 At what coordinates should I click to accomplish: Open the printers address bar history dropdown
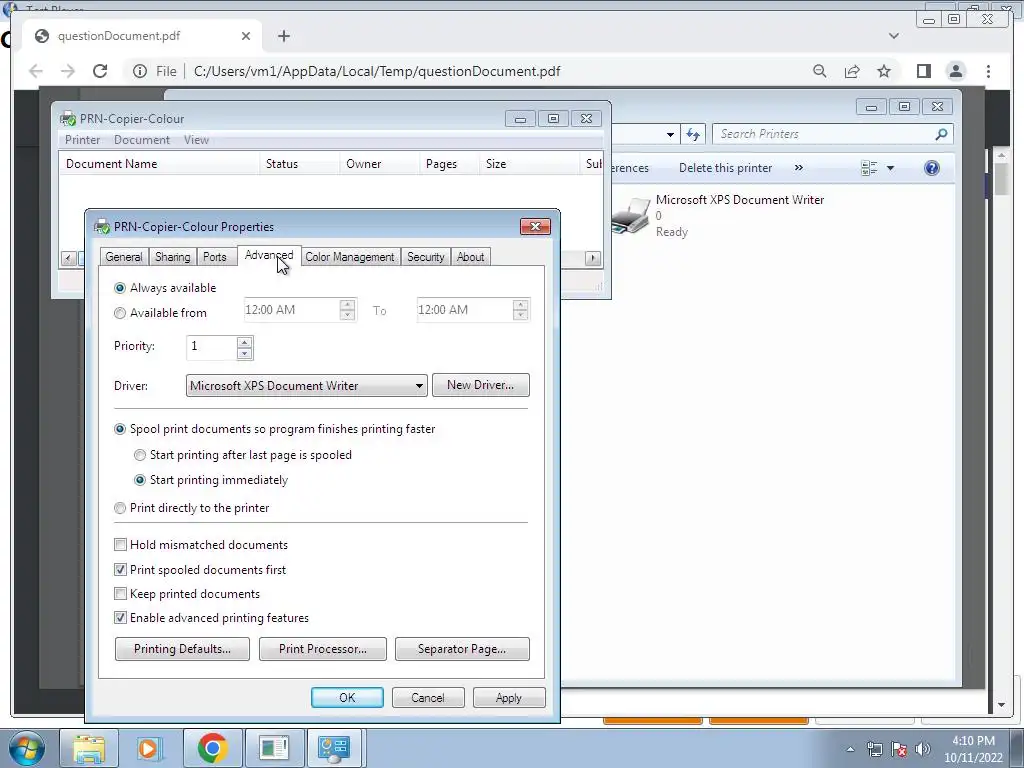670,135
